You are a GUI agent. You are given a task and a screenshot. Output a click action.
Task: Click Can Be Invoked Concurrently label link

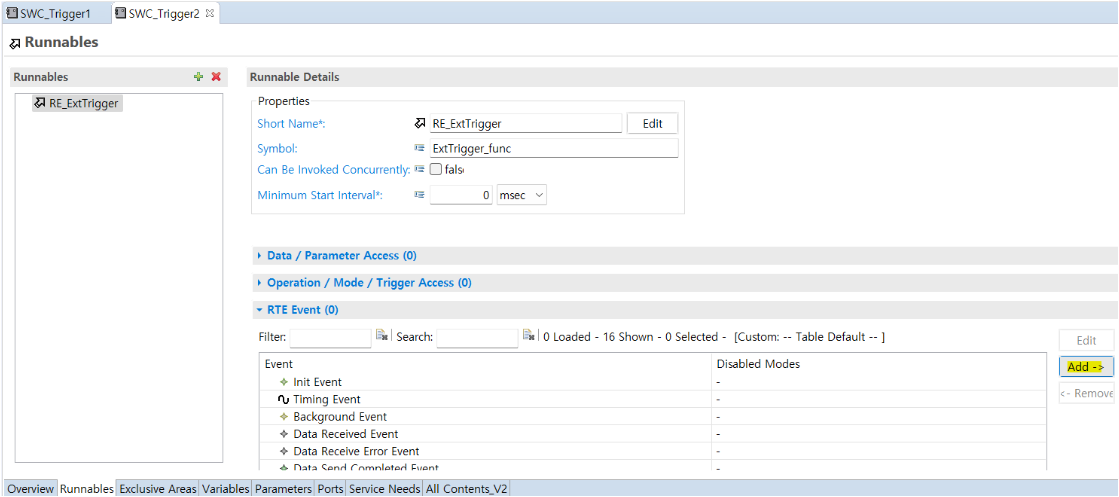coord(333,170)
